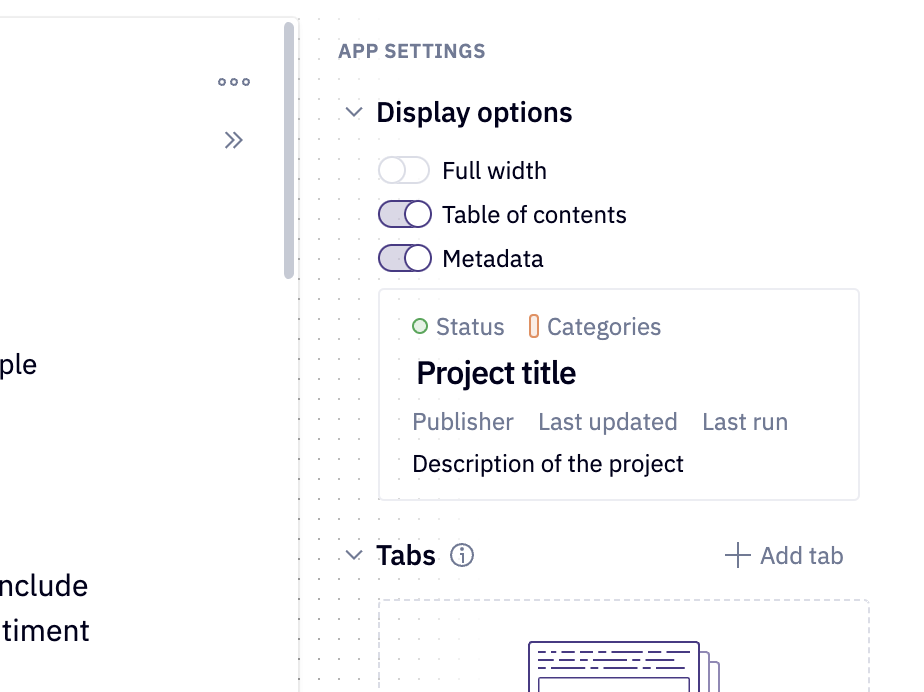Click the Publisher label in metadata preview

463,422
